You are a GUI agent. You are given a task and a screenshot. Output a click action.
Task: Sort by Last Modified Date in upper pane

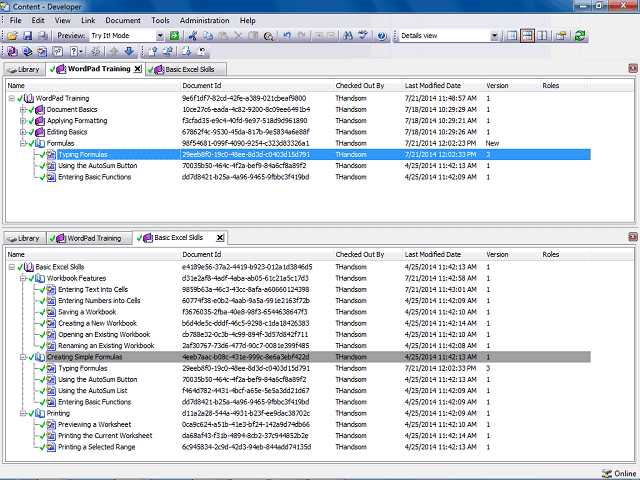pyautogui.click(x=443, y=86)
